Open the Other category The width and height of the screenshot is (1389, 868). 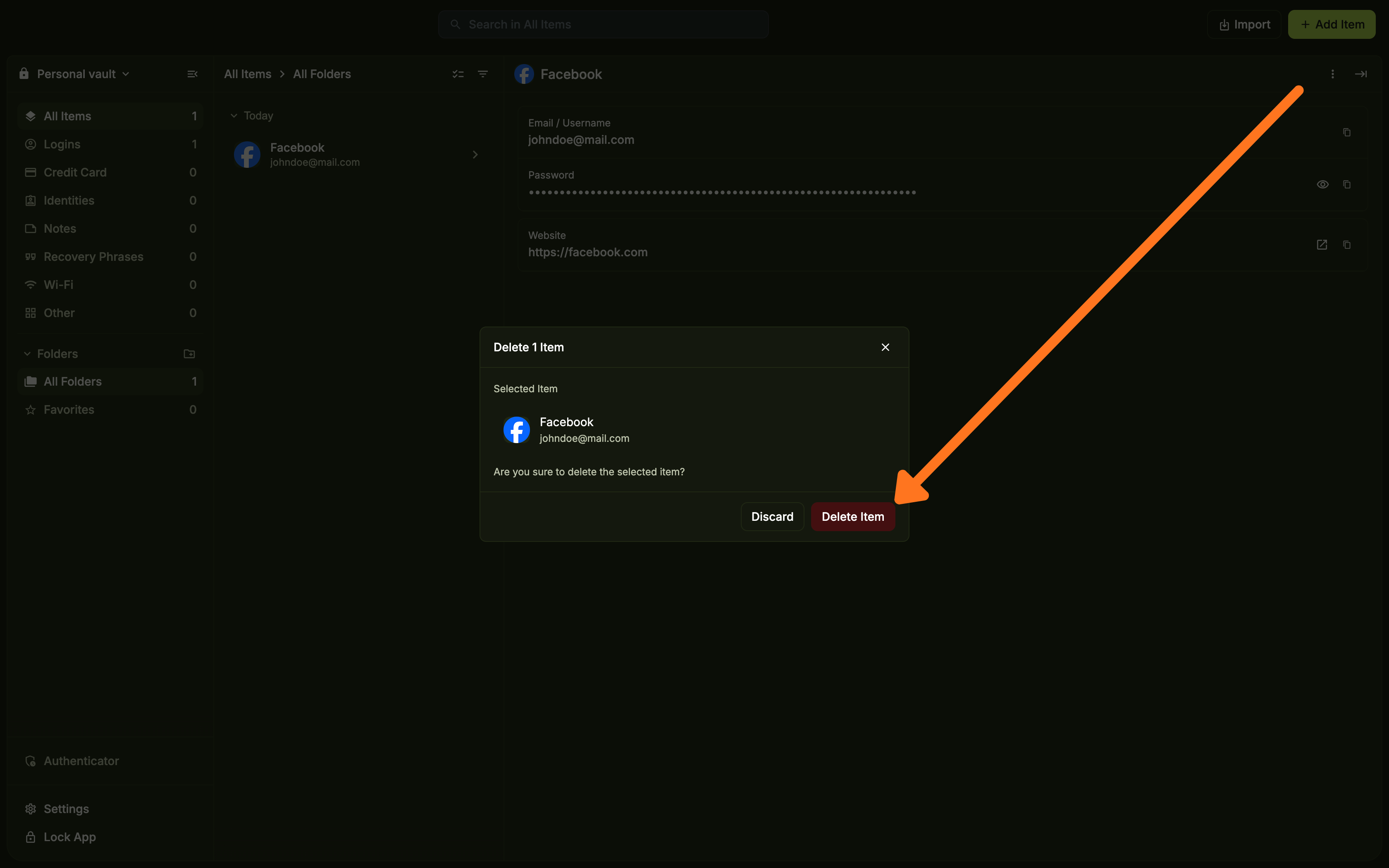point(111,313)
